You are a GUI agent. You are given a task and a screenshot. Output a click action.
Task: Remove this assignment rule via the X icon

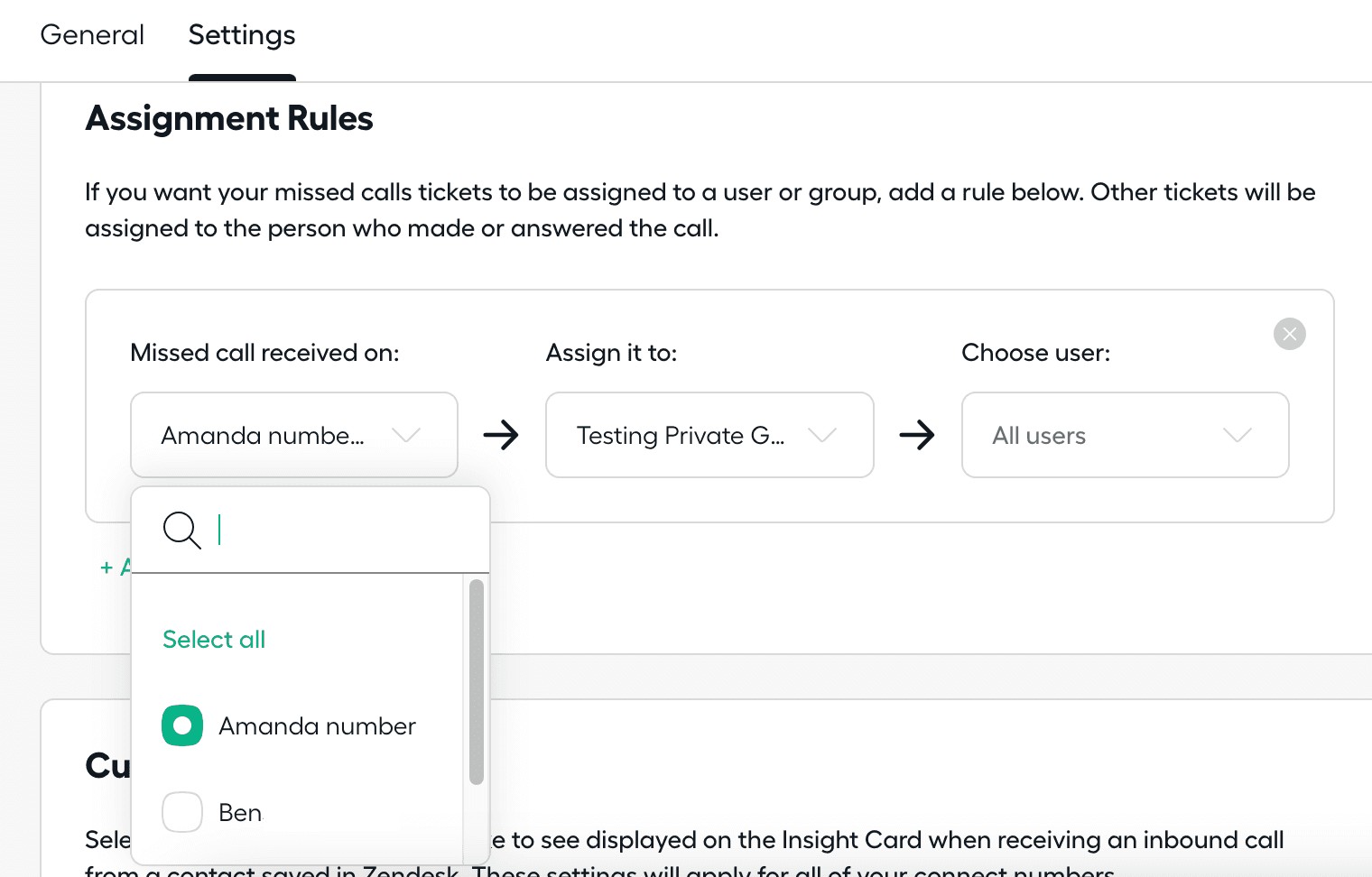tap(1289, 333)
